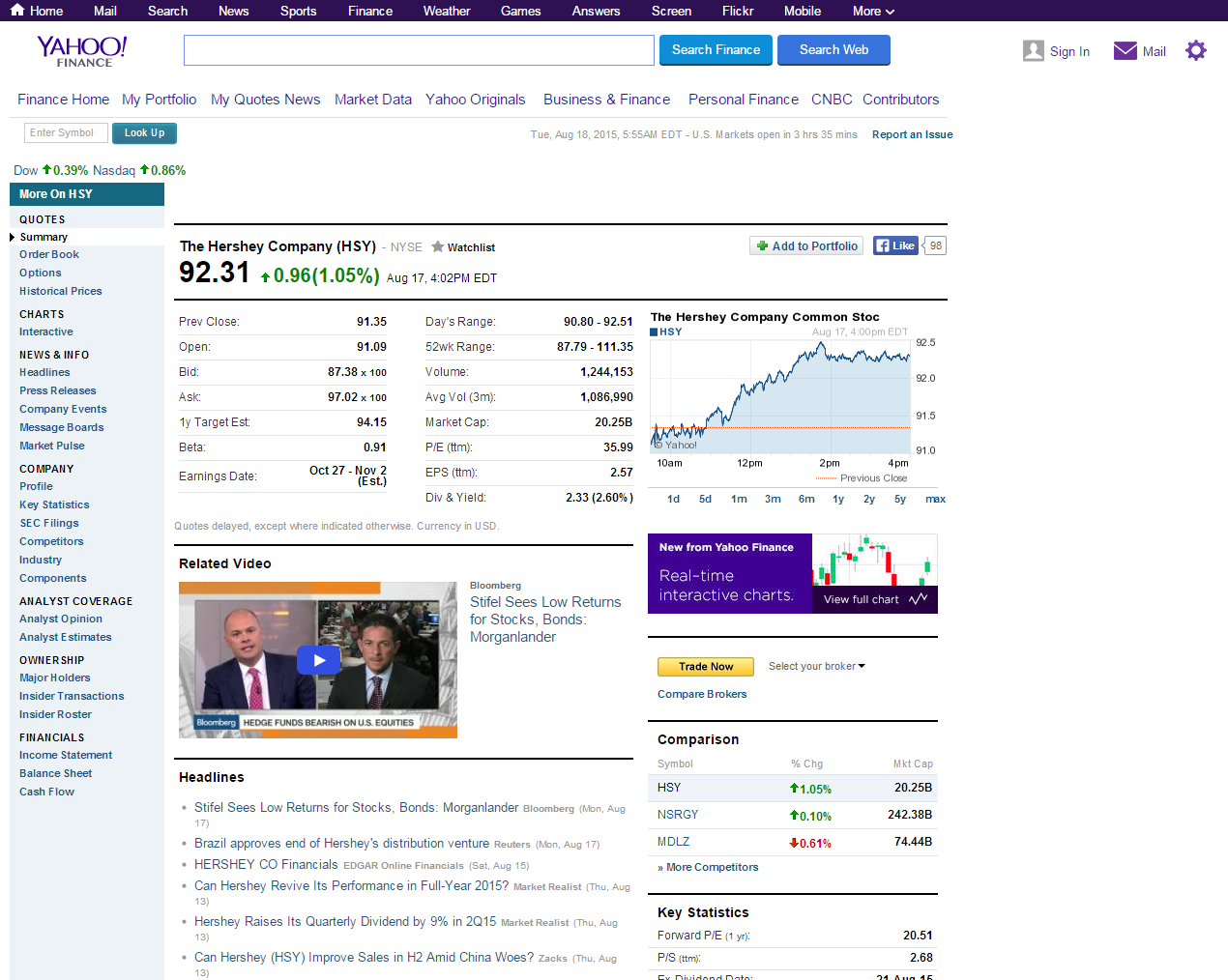The height and width of the screenshot is (980, 1228).
Task: Click the Dow index link
Action: 25,170
